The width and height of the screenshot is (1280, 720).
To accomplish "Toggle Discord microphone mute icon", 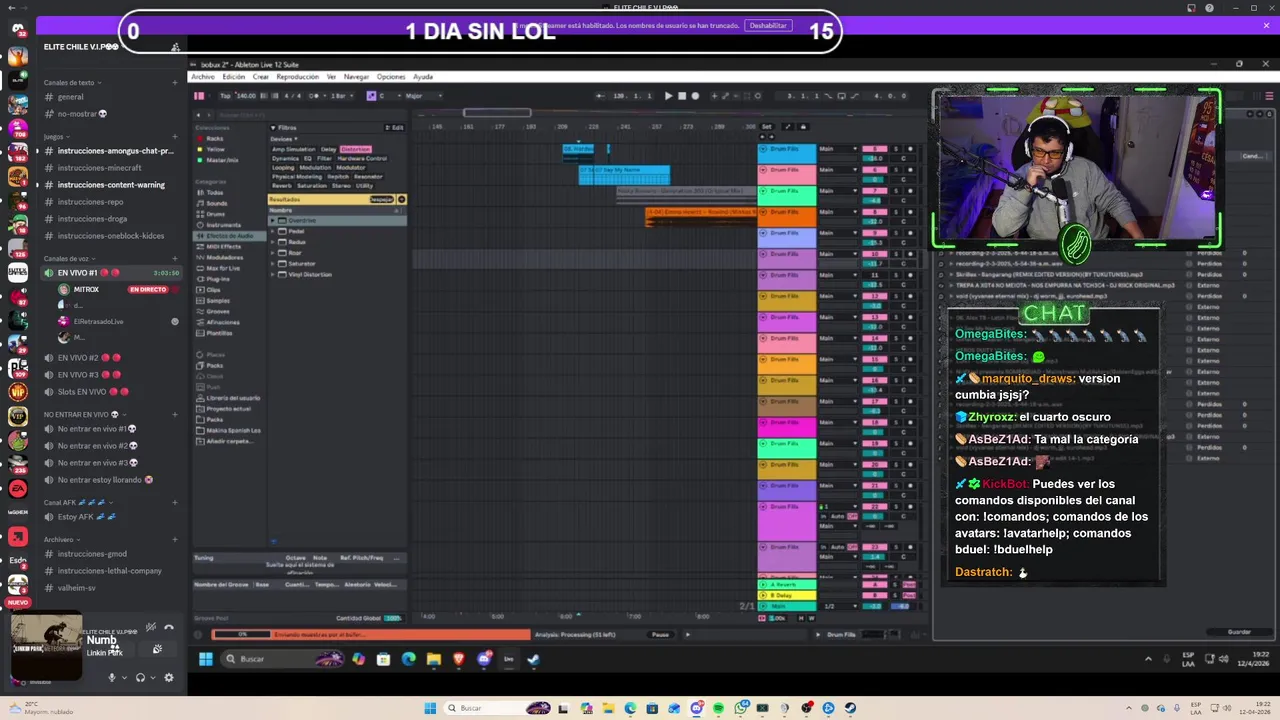I will [112, 678].
